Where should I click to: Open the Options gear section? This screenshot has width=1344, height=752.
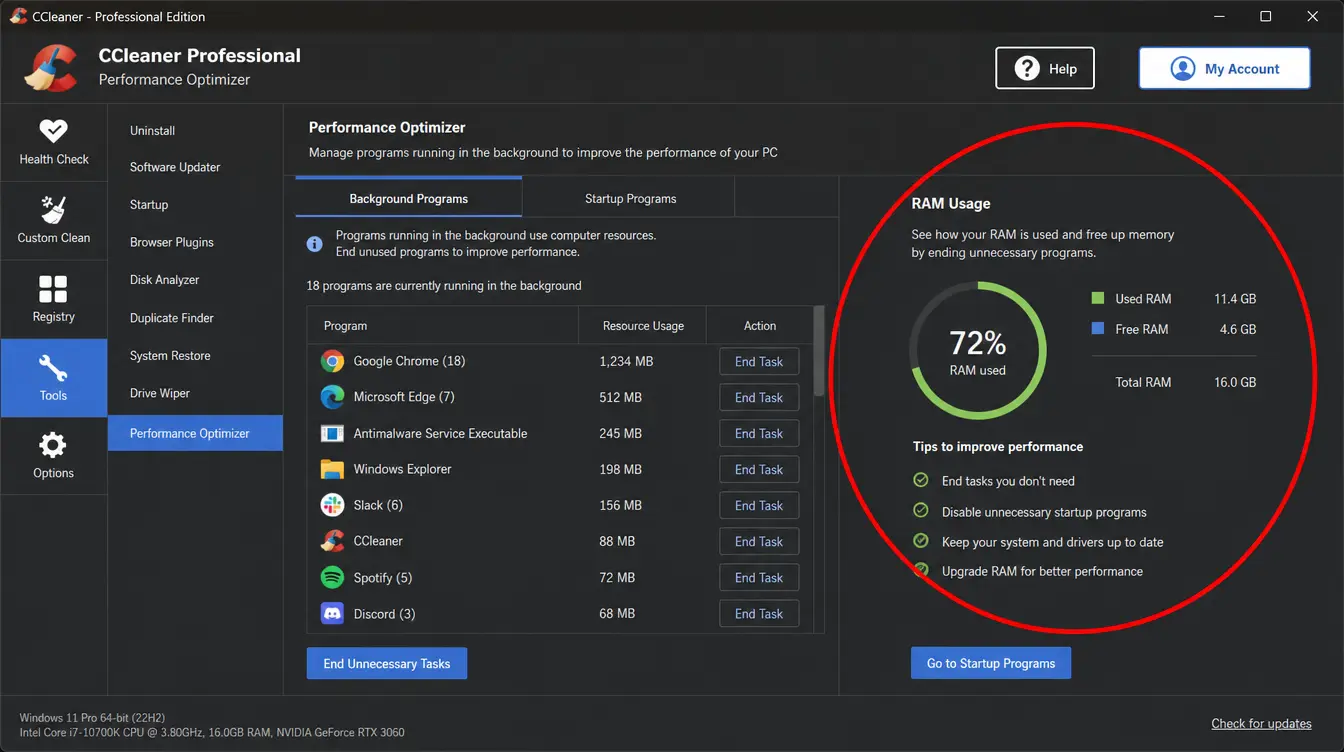point(54,456)
